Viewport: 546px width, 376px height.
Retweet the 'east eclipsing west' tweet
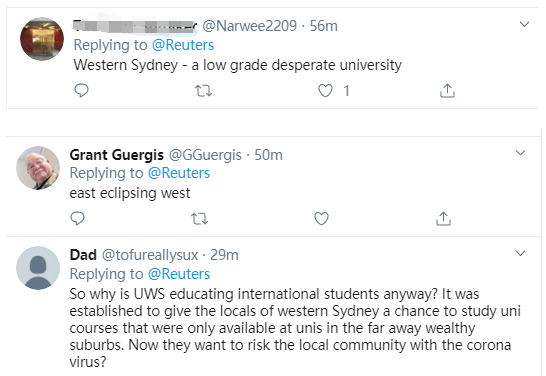200,219
